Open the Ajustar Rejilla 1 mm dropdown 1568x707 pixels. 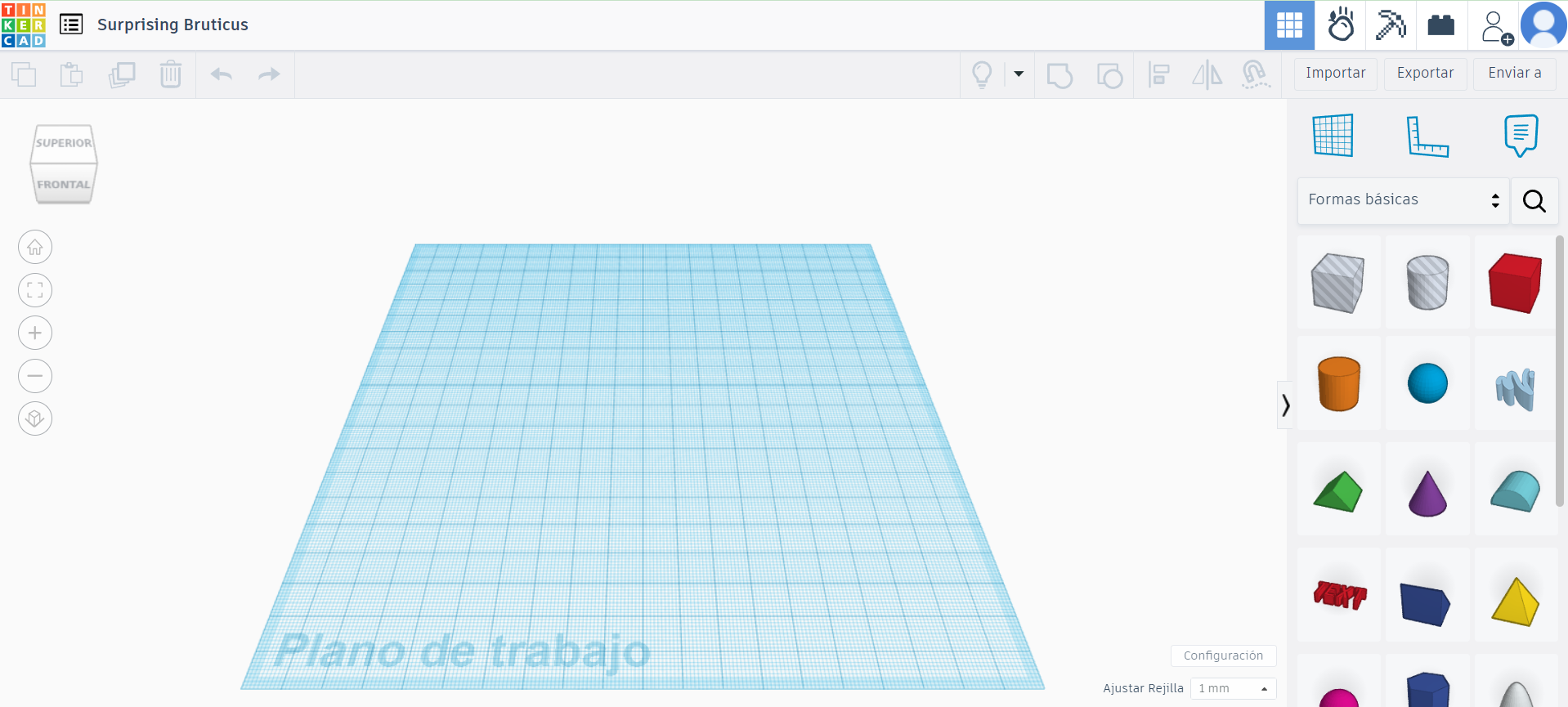click(1233, 688)
